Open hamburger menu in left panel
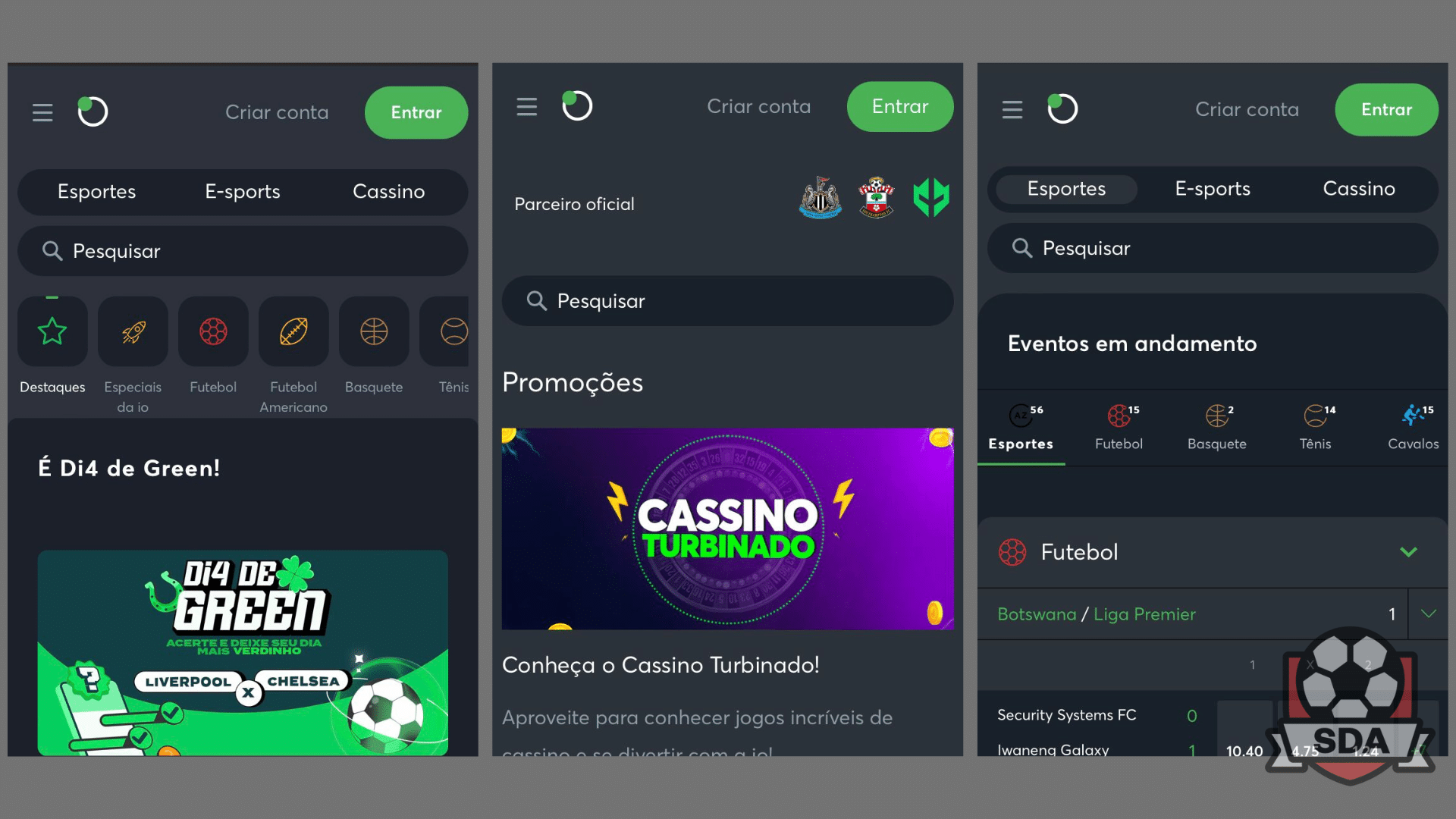Screen dimensions: 1456x819 [x=42, y=112]
